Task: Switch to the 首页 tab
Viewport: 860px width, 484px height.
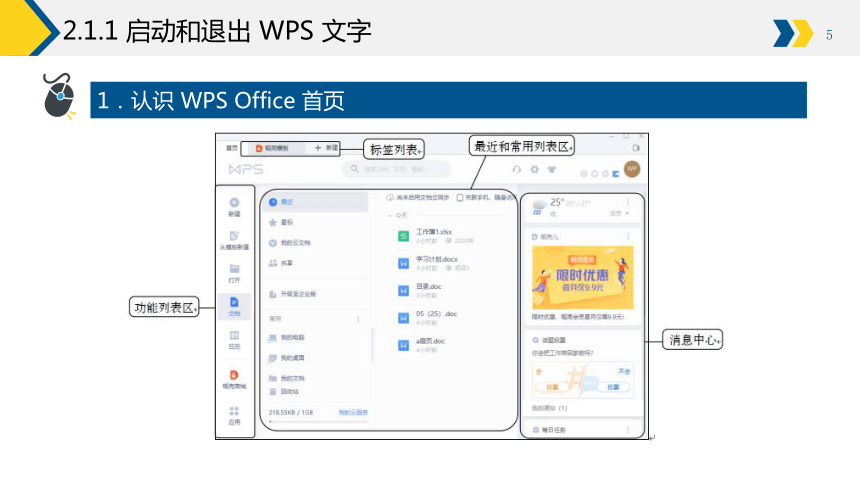Action: 232,148
